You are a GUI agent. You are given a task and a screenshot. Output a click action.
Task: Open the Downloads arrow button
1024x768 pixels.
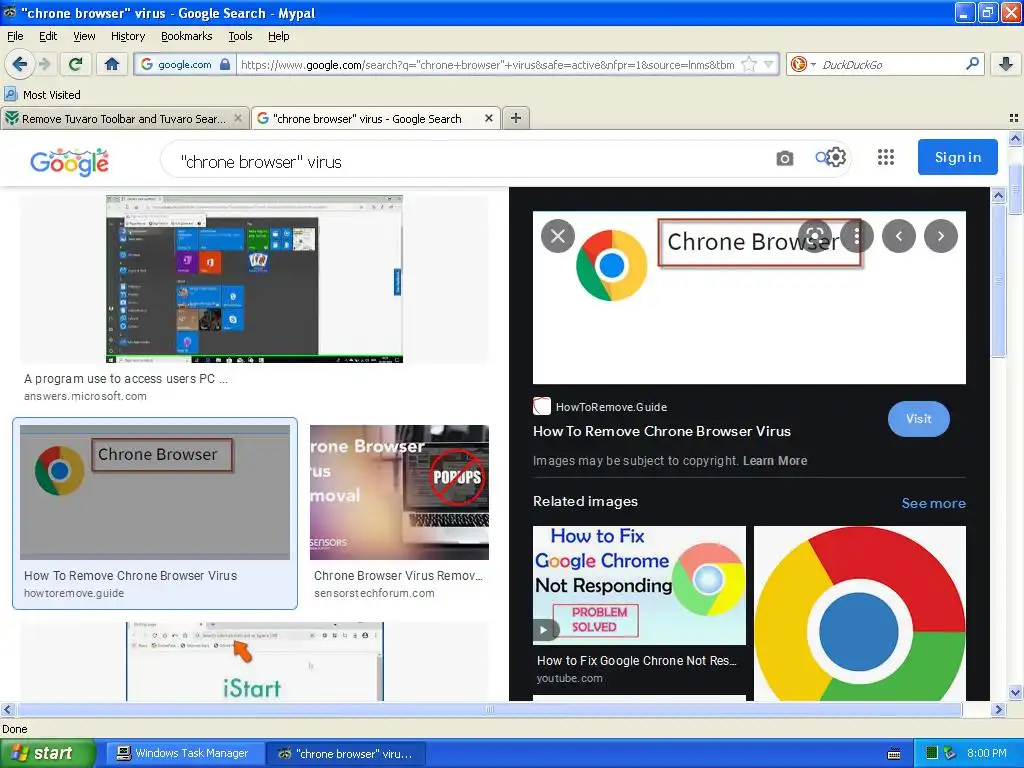[1006, 64]
